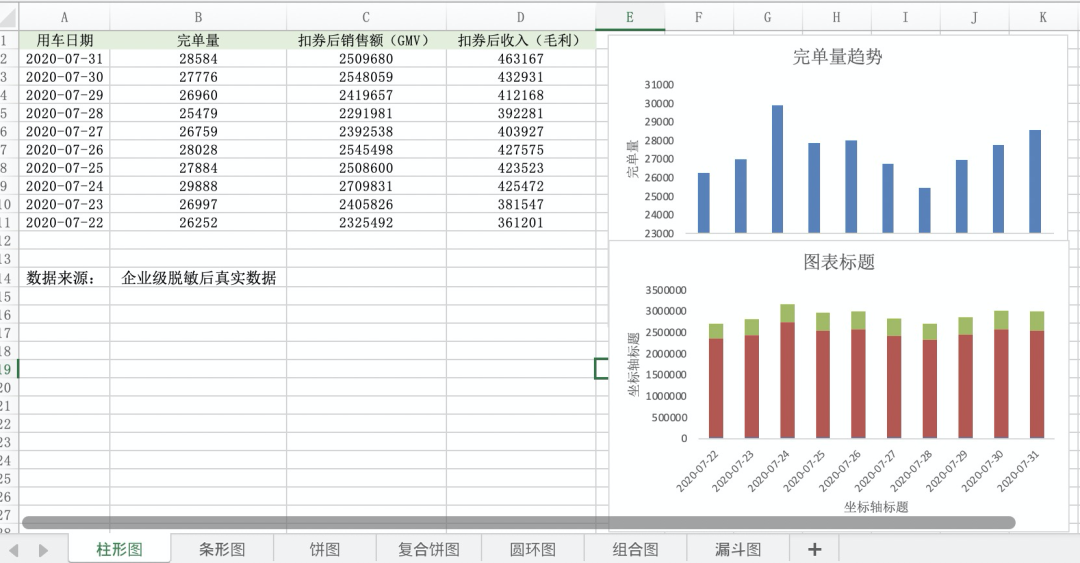Viewport: 1080px width, 563px height.
Task: Click the 扣券后销售额（GMV） header cell
Action: [x=366, y=40]
